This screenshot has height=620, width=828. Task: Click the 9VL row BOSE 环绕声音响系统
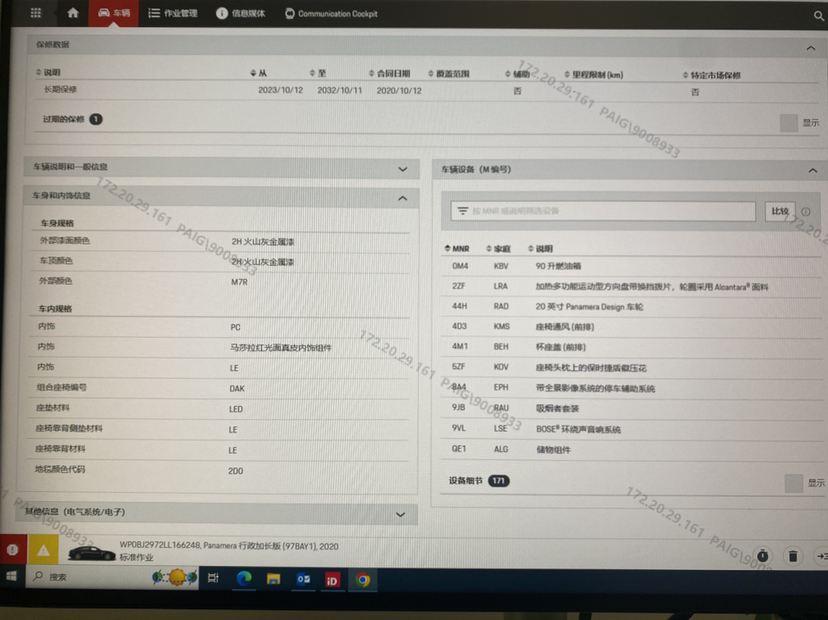click(631, 428)
